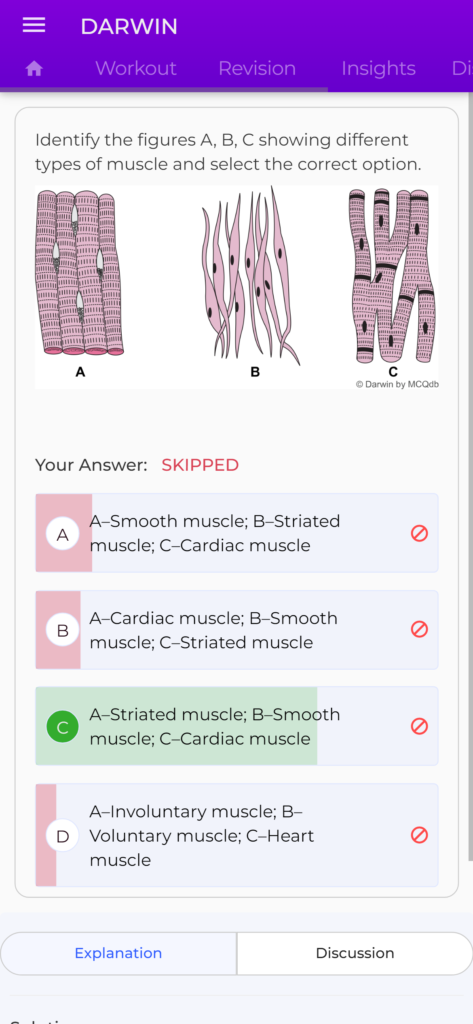This screenshot has width=473, height=1024.
Task: Click the vertical scrollbar on the right edge
Action: point(470,477)
